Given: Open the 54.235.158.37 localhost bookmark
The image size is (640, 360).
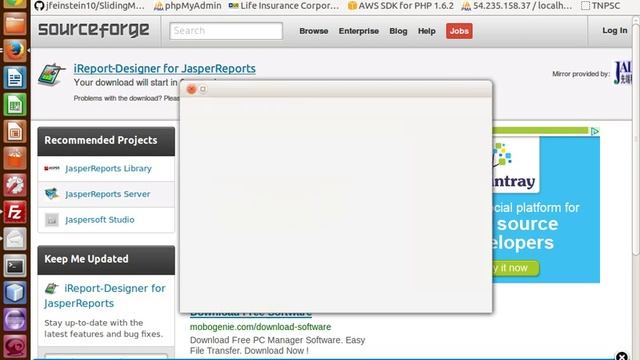Looking at the screenshot, I should (x=517, y=6).
